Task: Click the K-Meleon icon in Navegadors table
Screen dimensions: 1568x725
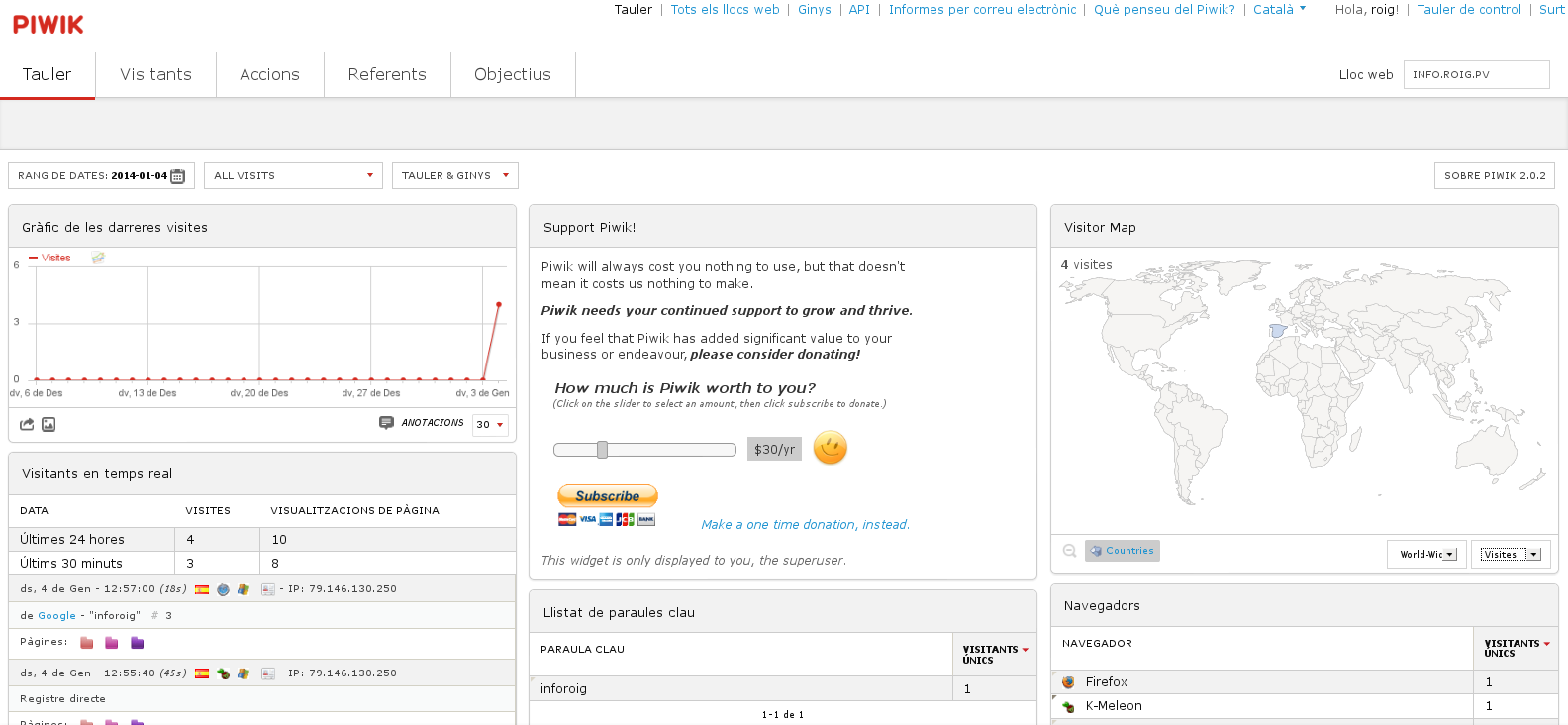Action: (1069, 706)
